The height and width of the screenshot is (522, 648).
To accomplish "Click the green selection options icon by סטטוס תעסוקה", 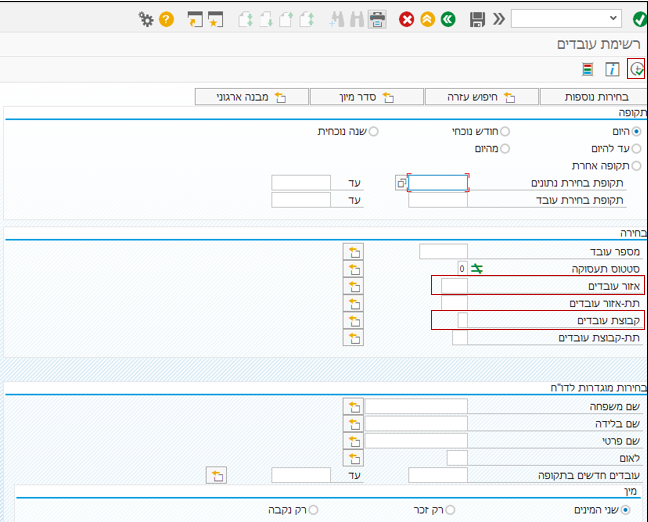I will pyautogui.click(x=476, y=269).
